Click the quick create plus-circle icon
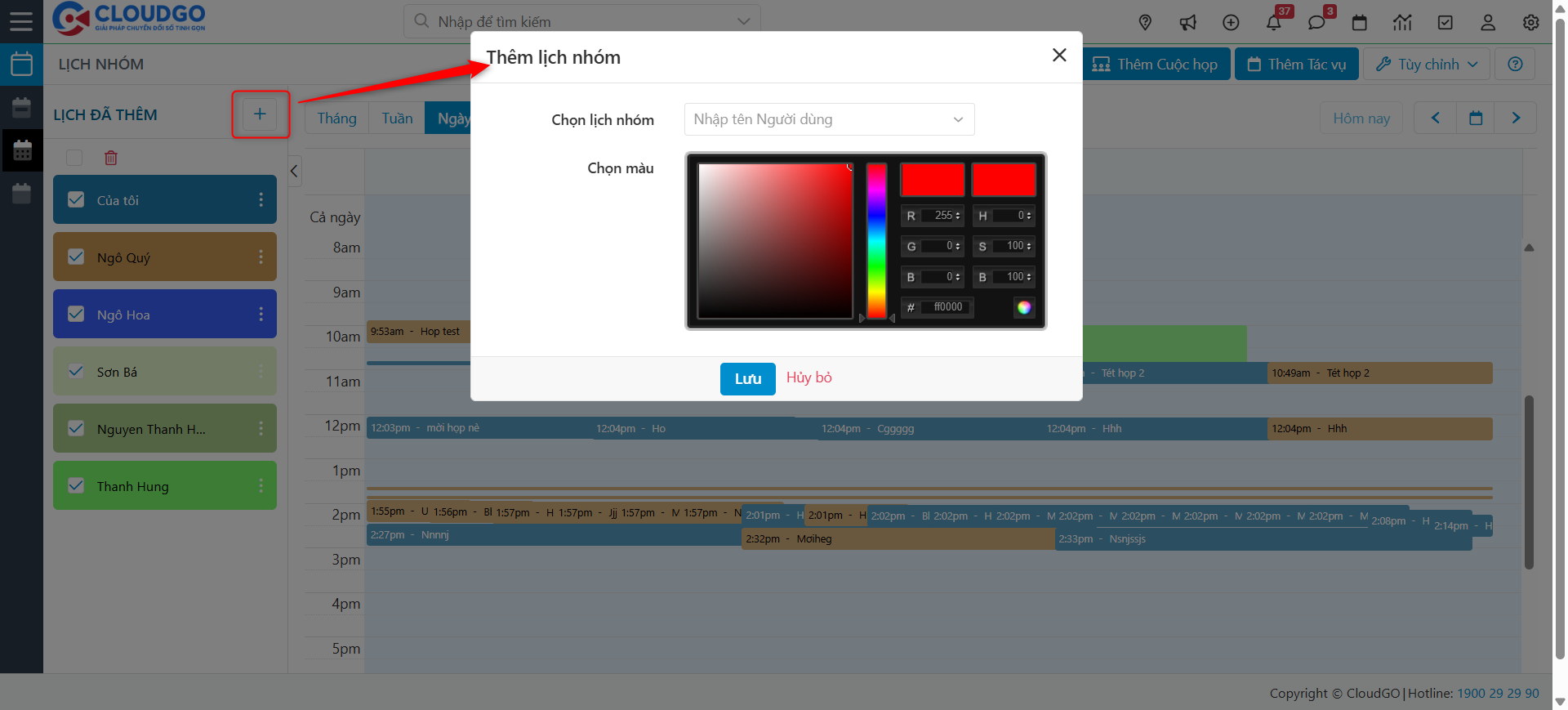Viewport: 1568px width, 710px height. [x=1231, y=22]
